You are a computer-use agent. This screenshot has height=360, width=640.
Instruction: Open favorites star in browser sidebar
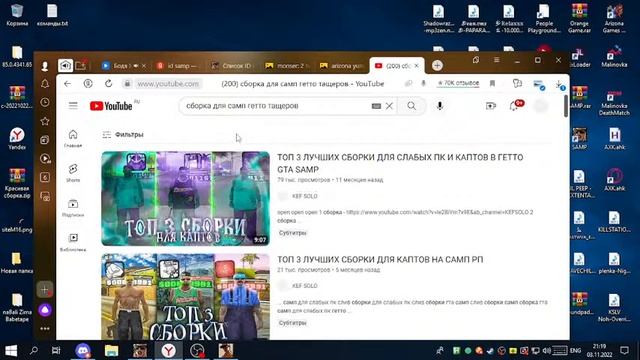tap(45, 121)
